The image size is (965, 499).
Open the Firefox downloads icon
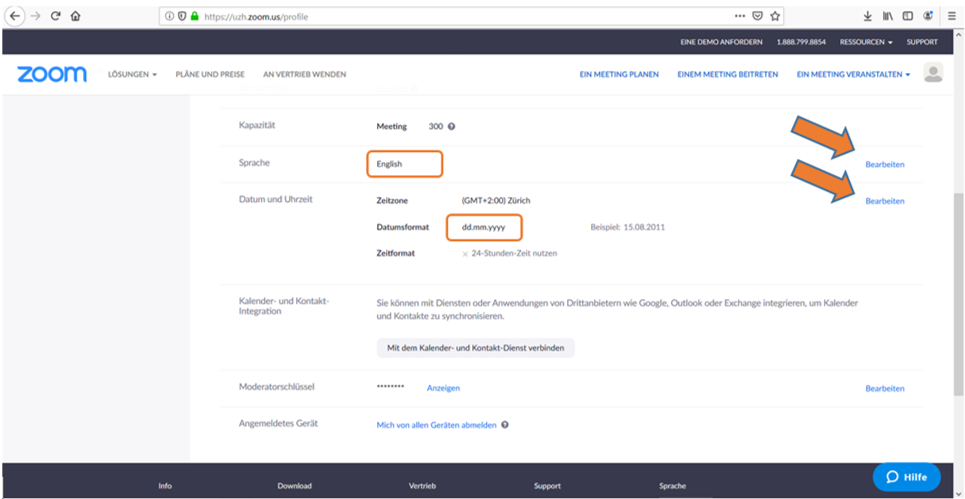point(867,16)
